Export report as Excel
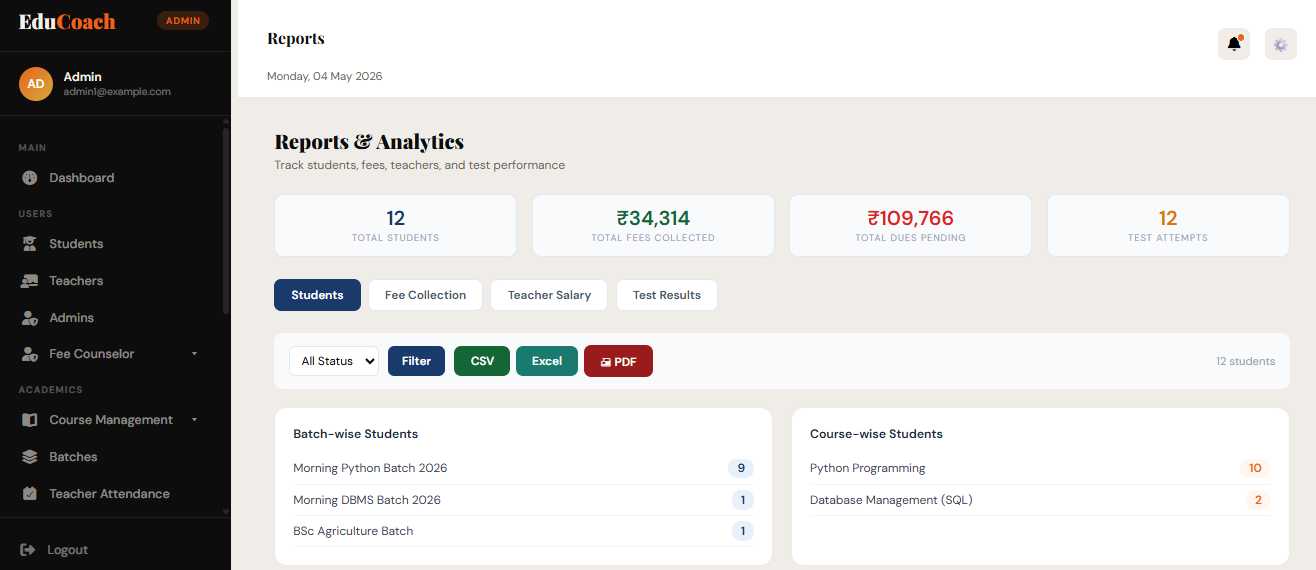Viewport: 1316px width, 570px height. (547, 361)
